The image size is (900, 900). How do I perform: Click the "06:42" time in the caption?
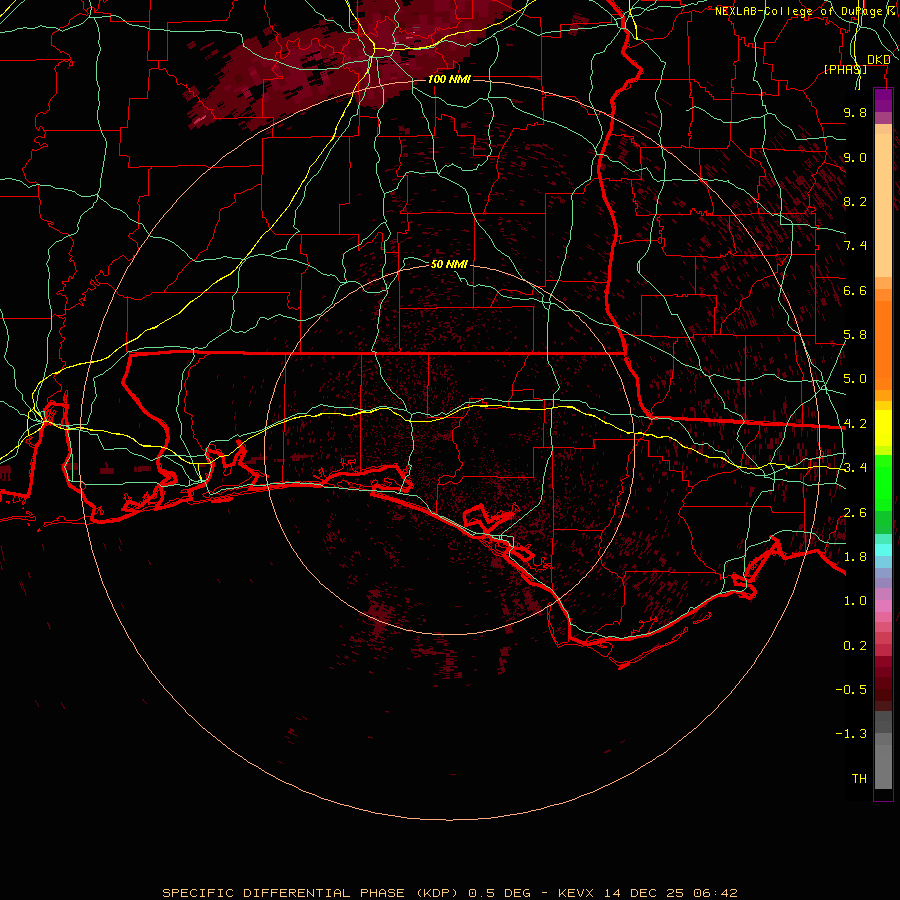(715, 893)
